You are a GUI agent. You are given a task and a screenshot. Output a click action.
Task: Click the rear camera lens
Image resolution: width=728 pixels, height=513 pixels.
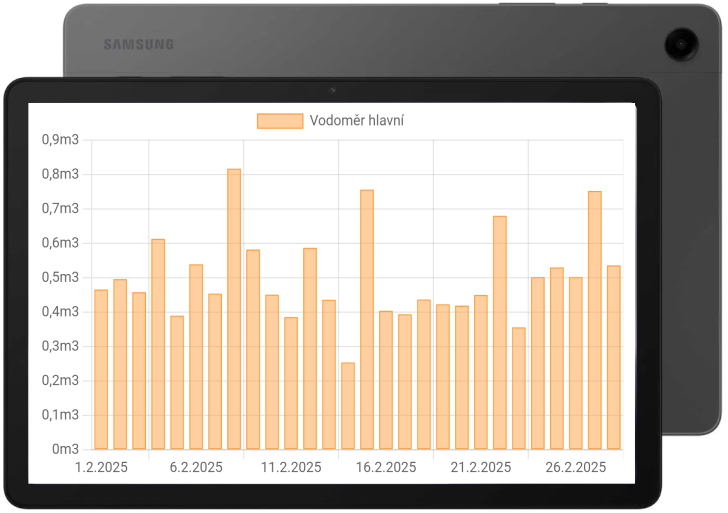tap(682, 44)
